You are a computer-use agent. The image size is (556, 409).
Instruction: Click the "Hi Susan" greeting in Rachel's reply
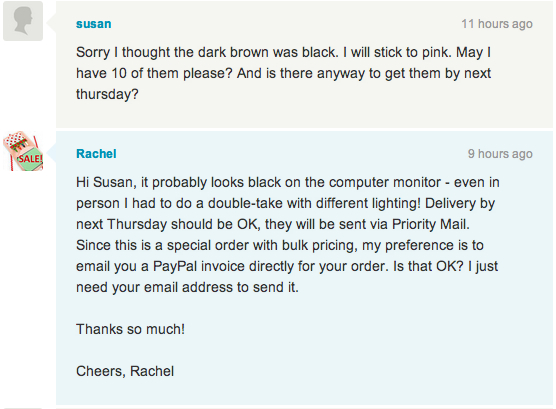point(106,182)
